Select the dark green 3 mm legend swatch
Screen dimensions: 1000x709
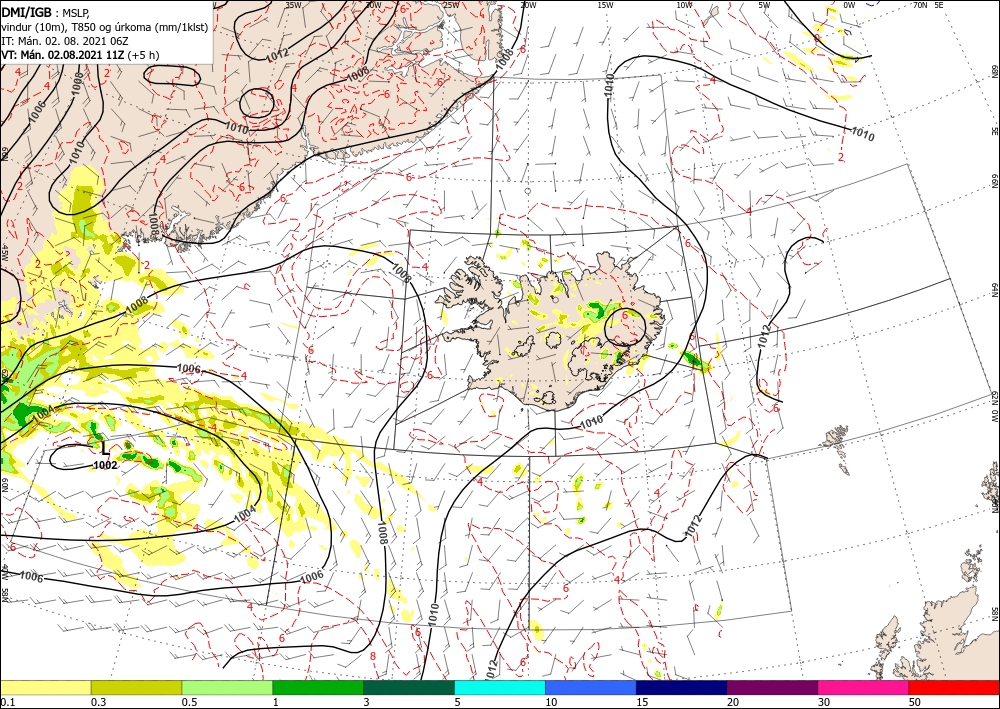tap(409, 687)
